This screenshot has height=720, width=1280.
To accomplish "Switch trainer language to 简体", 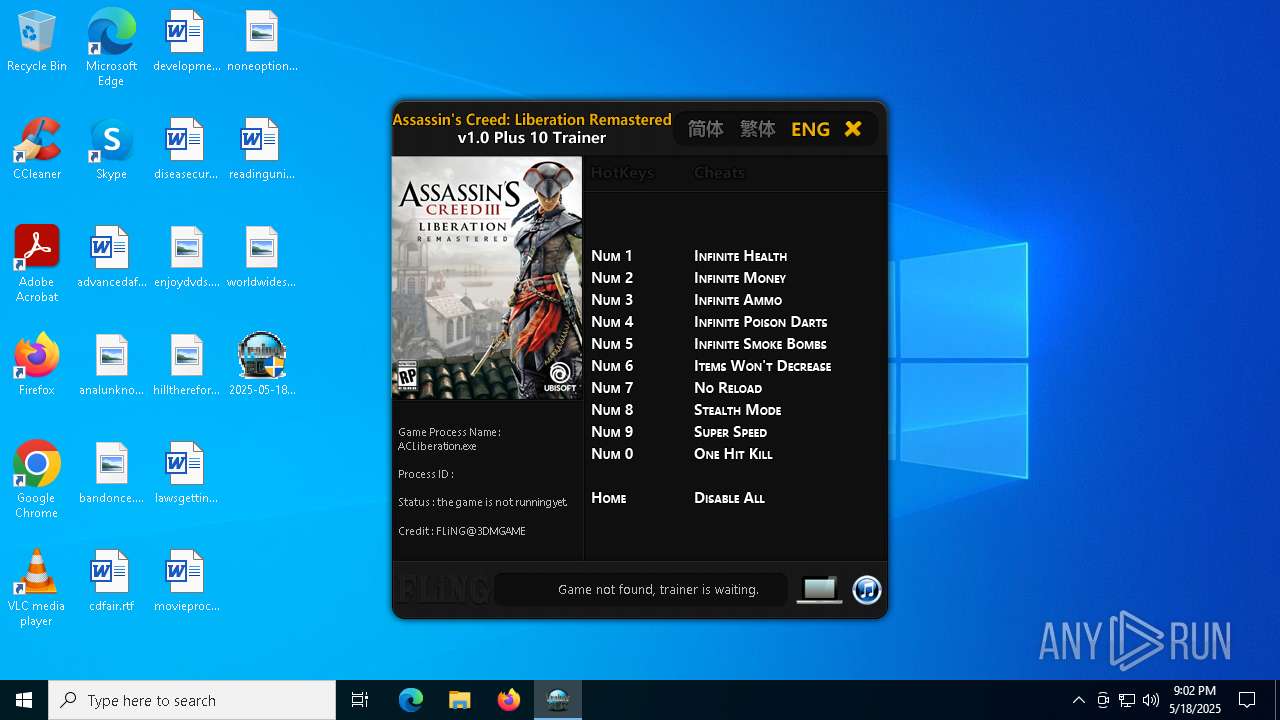I will (x=706, y=129).
